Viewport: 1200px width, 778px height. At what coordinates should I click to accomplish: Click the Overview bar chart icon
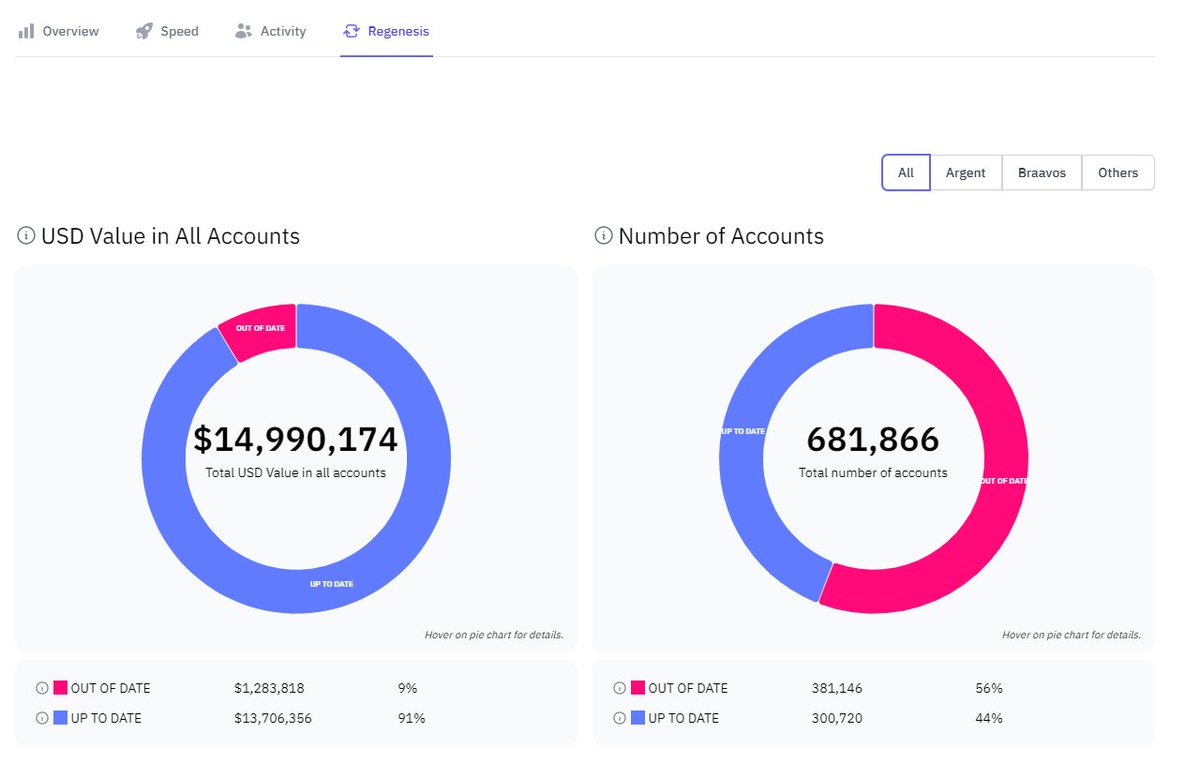(x=26, y=31)
